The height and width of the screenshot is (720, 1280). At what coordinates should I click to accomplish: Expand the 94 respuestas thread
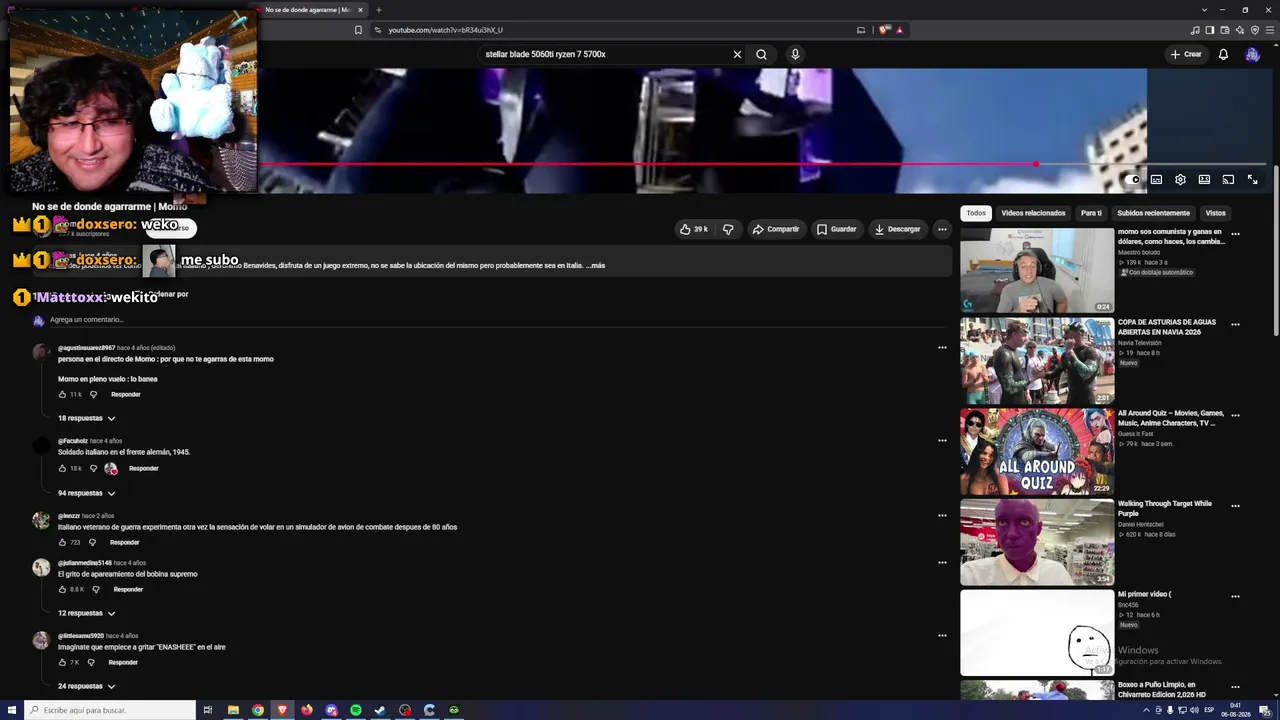tap(86, 493)
